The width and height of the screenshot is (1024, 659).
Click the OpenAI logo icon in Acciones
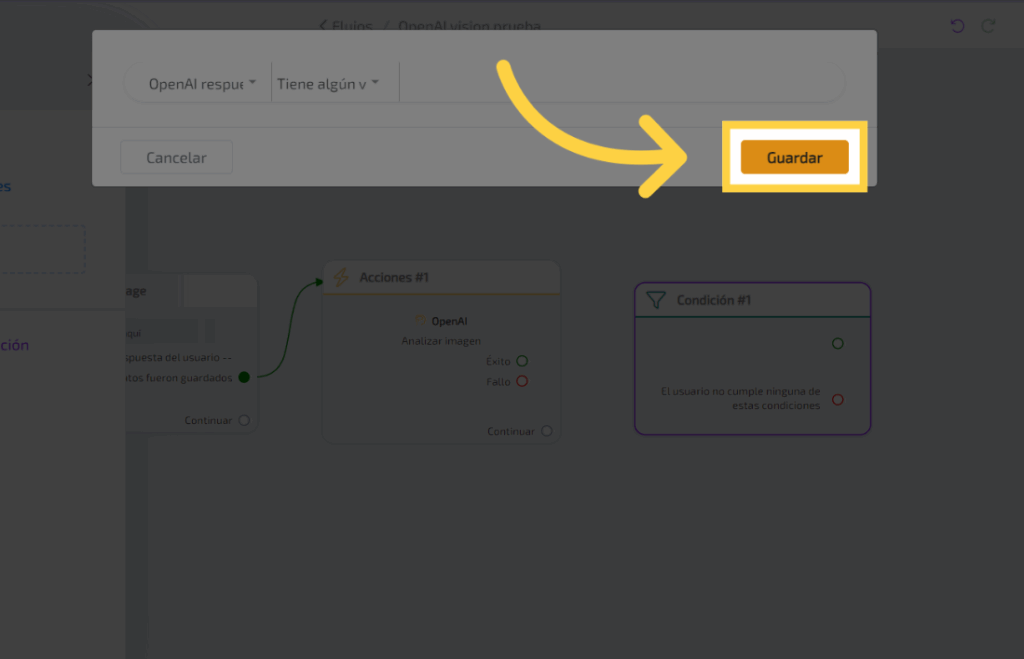tap(421, 321)
